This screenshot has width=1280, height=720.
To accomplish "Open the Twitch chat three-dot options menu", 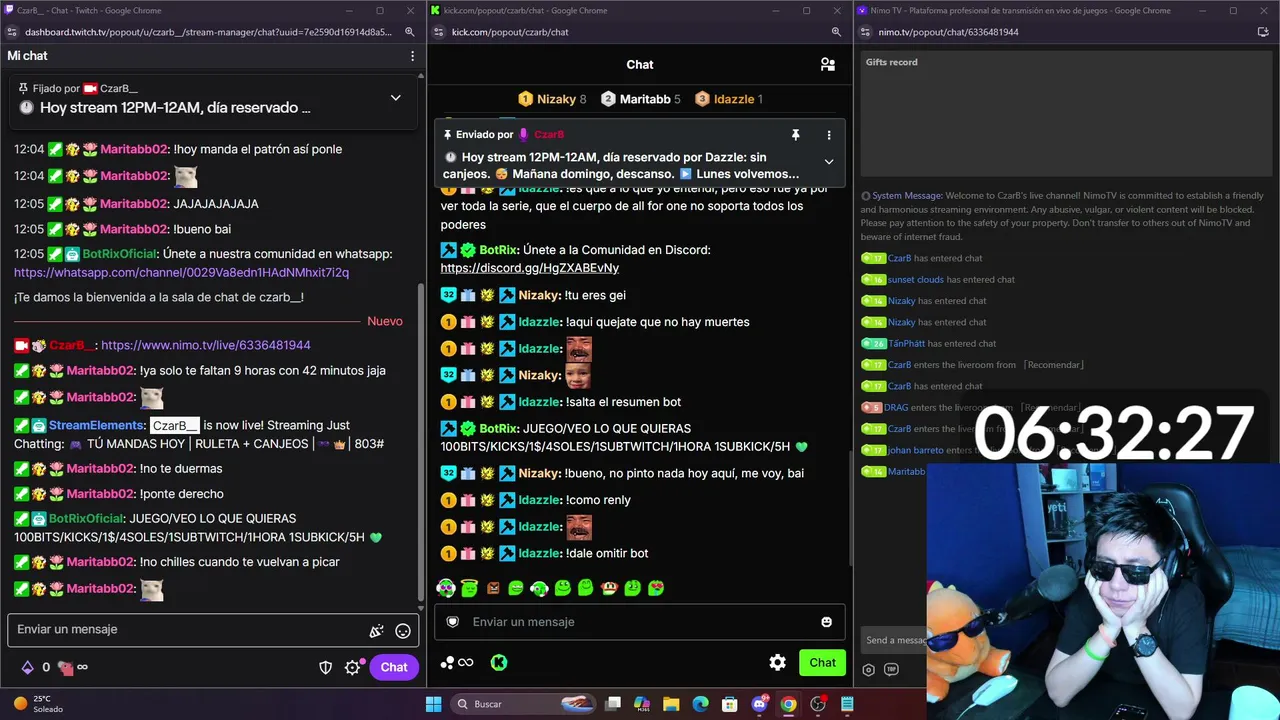I will (x=412, y=56).
